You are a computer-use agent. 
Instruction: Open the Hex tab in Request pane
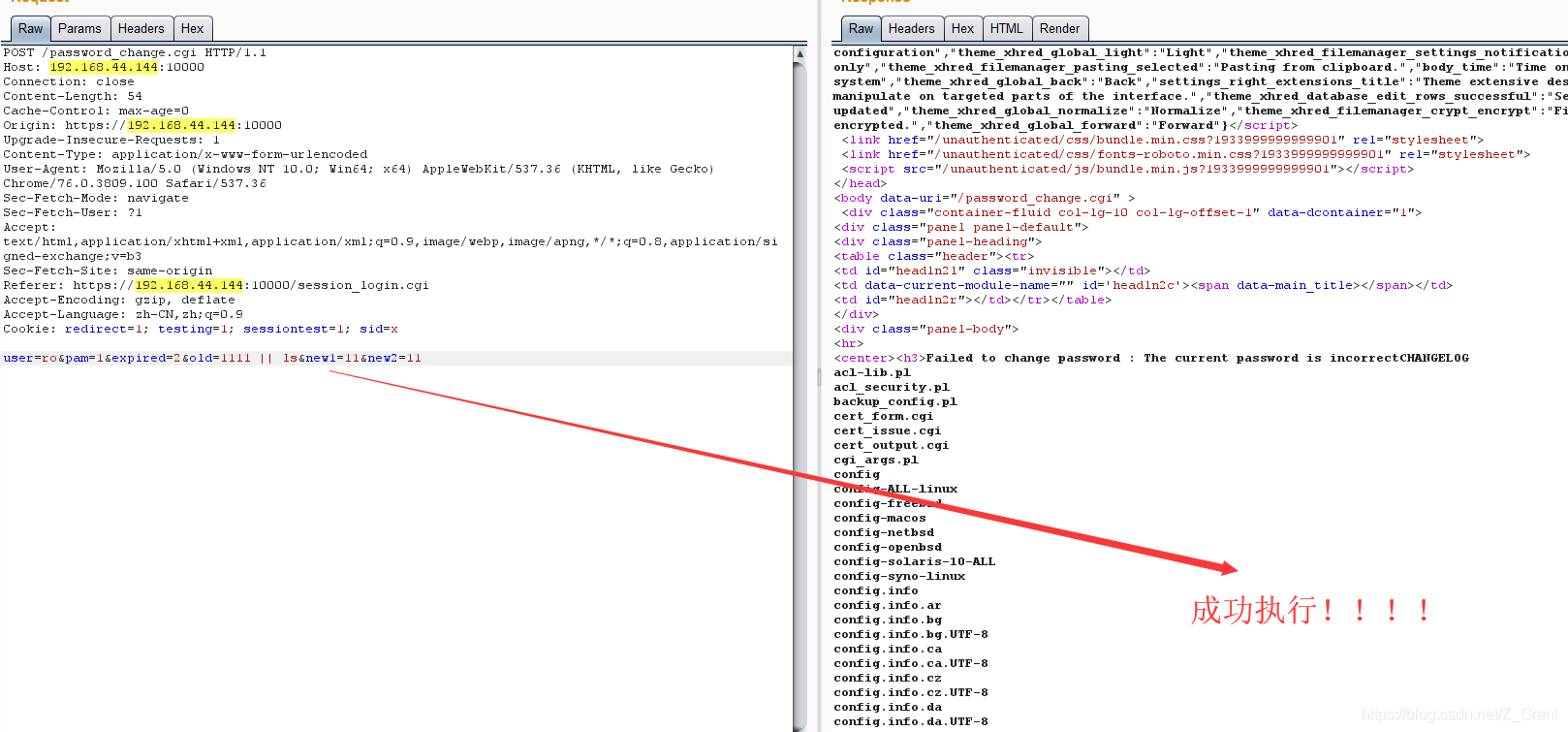pos(192,29)
